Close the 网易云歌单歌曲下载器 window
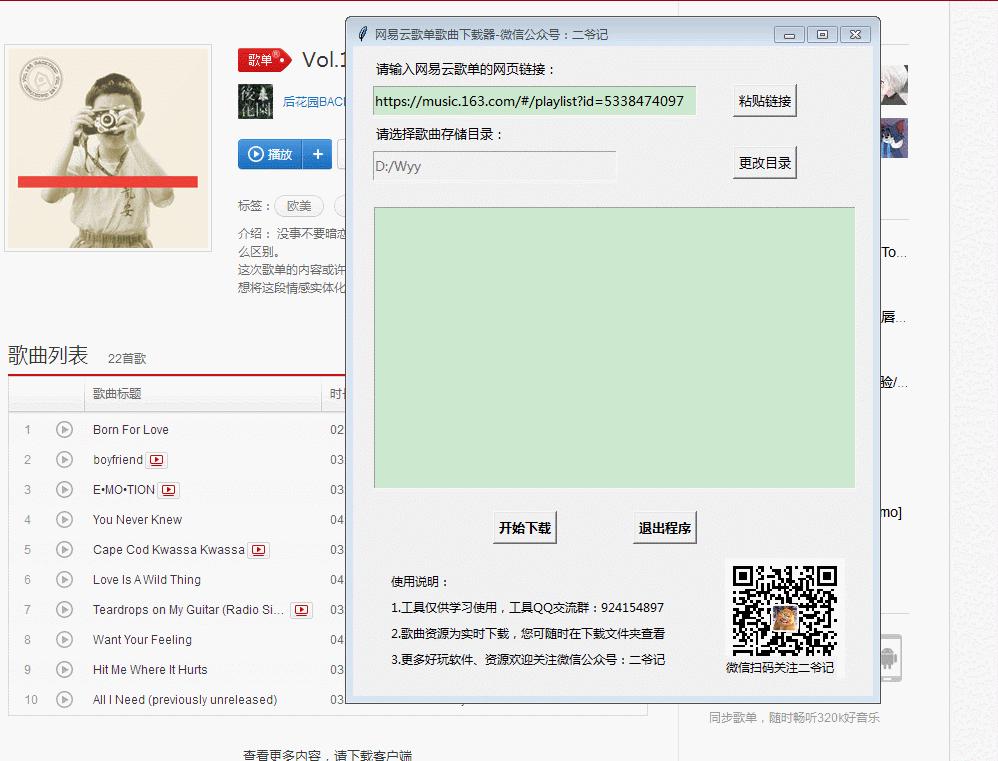Viewport: 998px width, 761px height. [855, 34]
